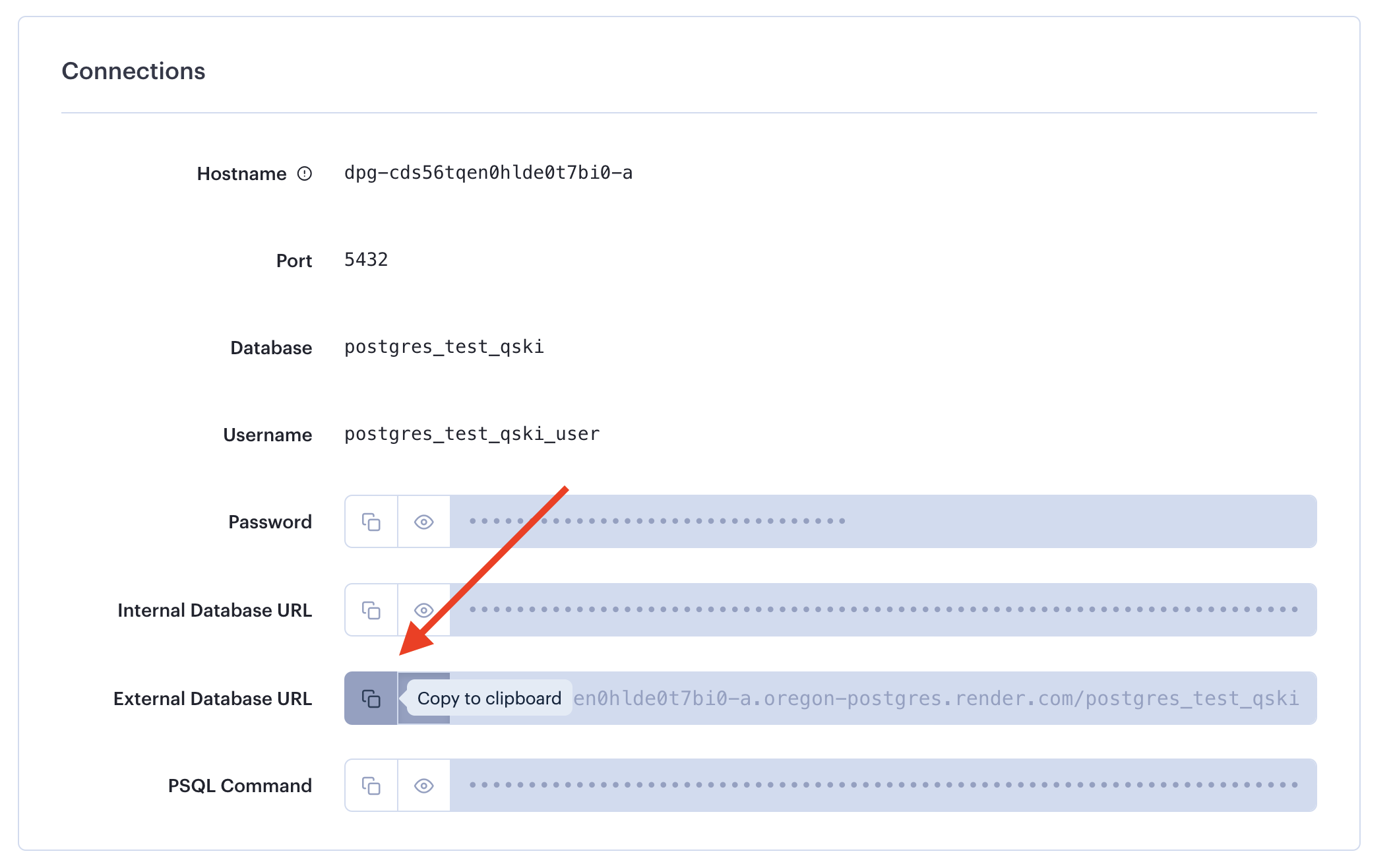The width and height of the screenshot is (1393, 868).
Task: Click the PSQL Command label
Action: [x=240, y=786]
